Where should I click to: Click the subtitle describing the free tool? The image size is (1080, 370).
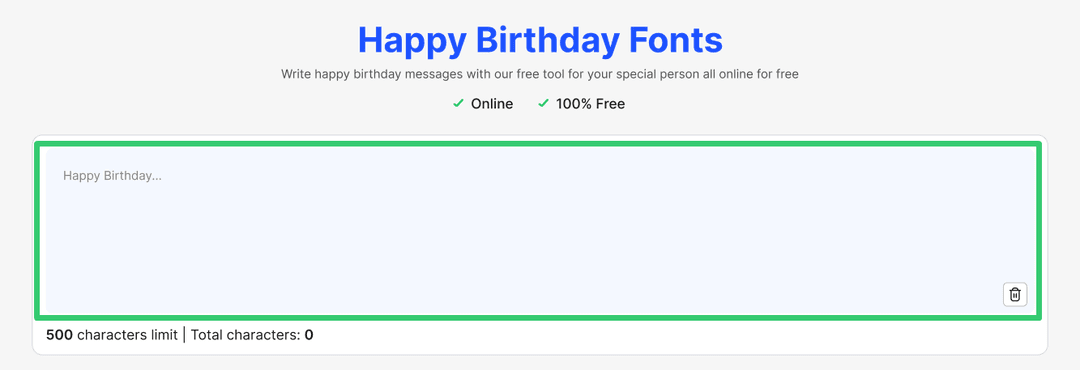(x=540, y=74)
